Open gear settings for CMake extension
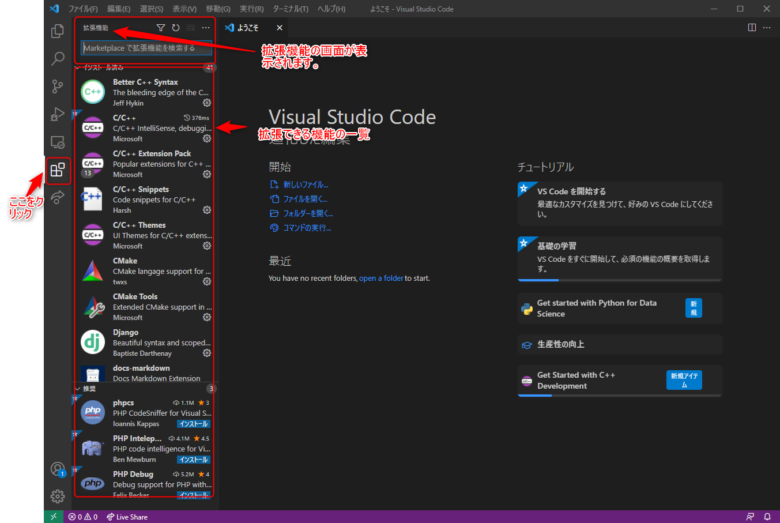 (x=207, y=282)
